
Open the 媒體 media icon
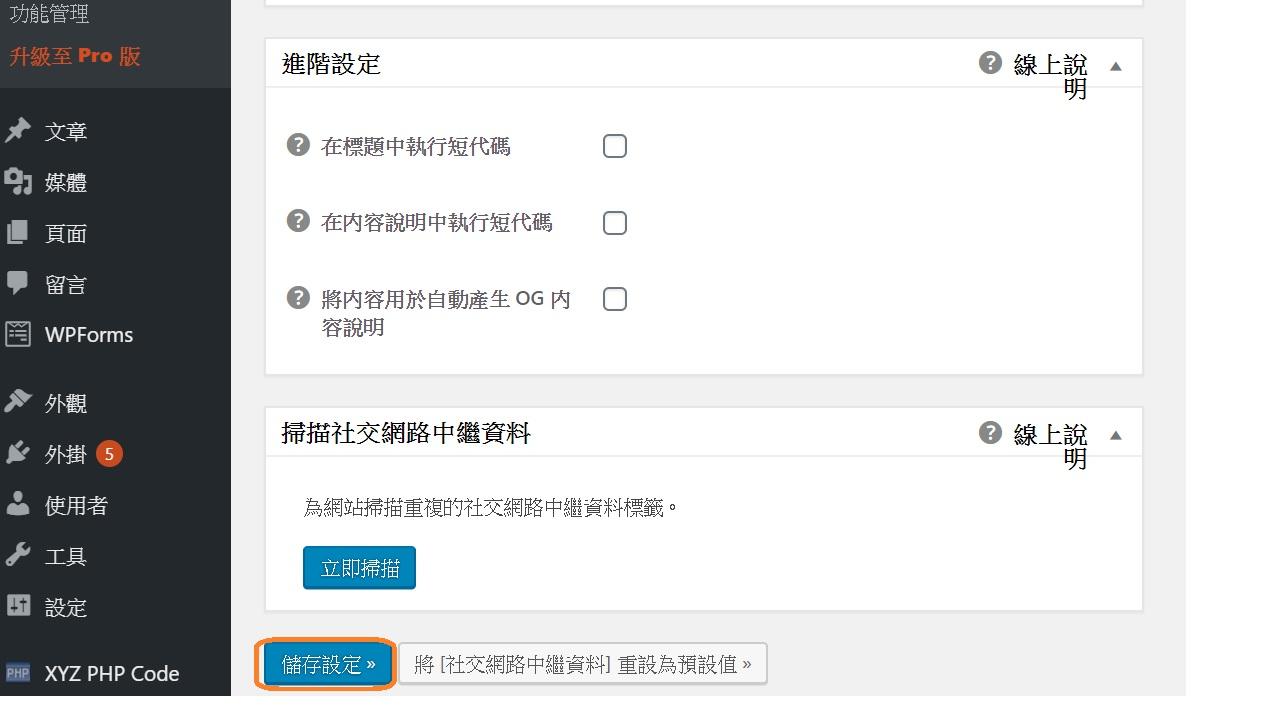pyautogui.click(x=18, y=182)
